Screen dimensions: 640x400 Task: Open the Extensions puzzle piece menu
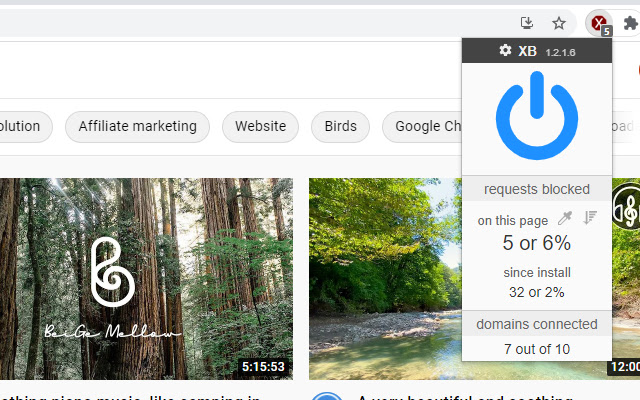(630, 23)
